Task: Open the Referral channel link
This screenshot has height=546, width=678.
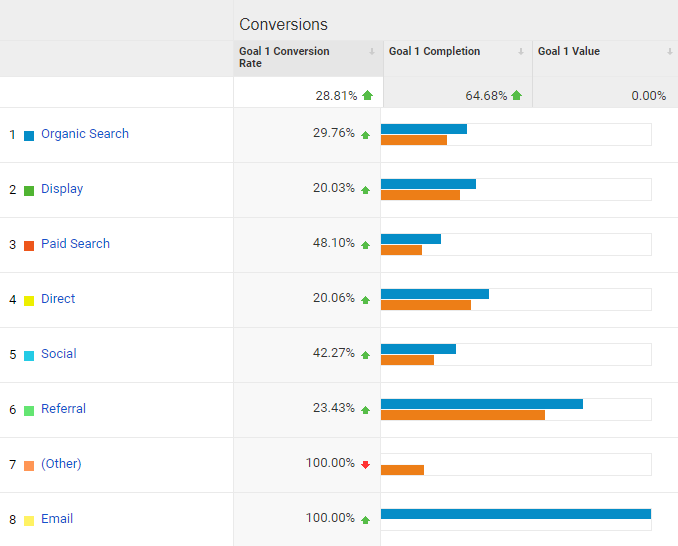Action: (x=63, y=409)
